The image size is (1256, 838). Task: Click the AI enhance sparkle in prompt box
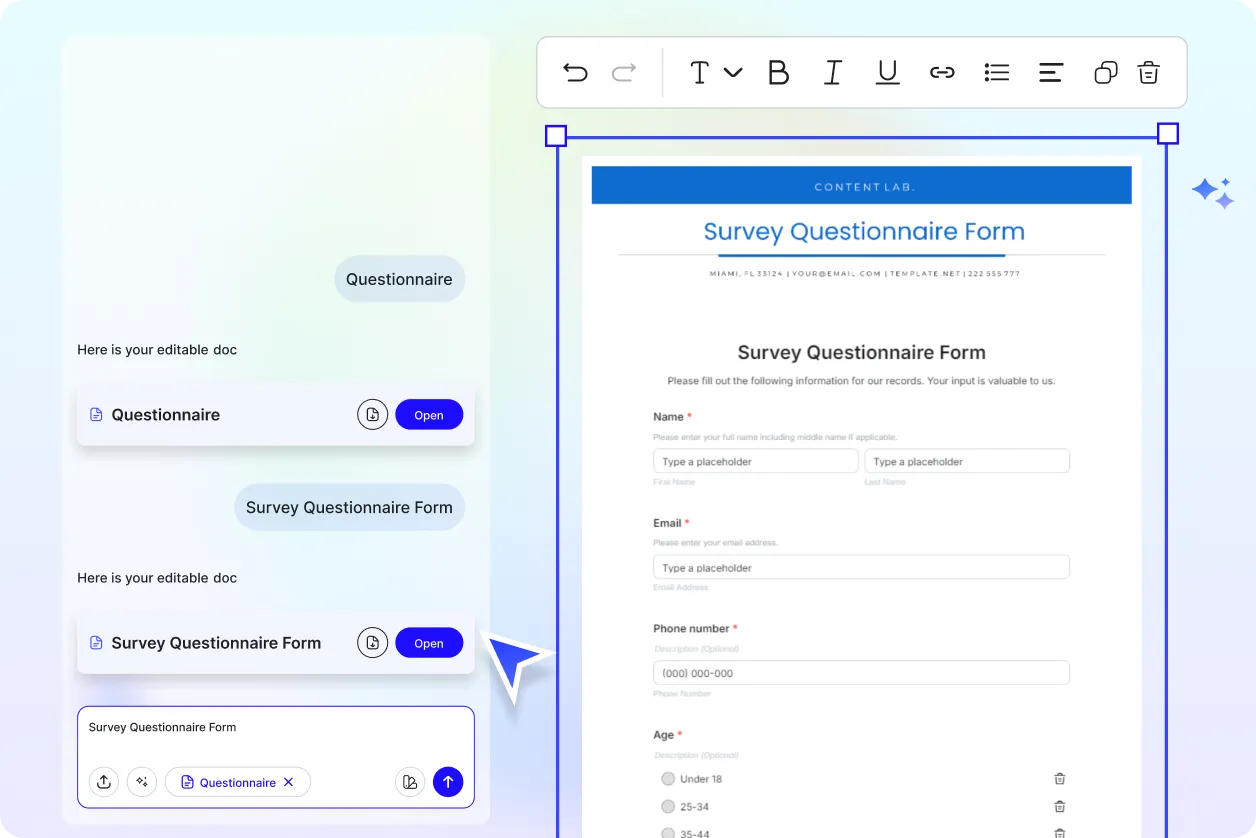tap(142, 782)
